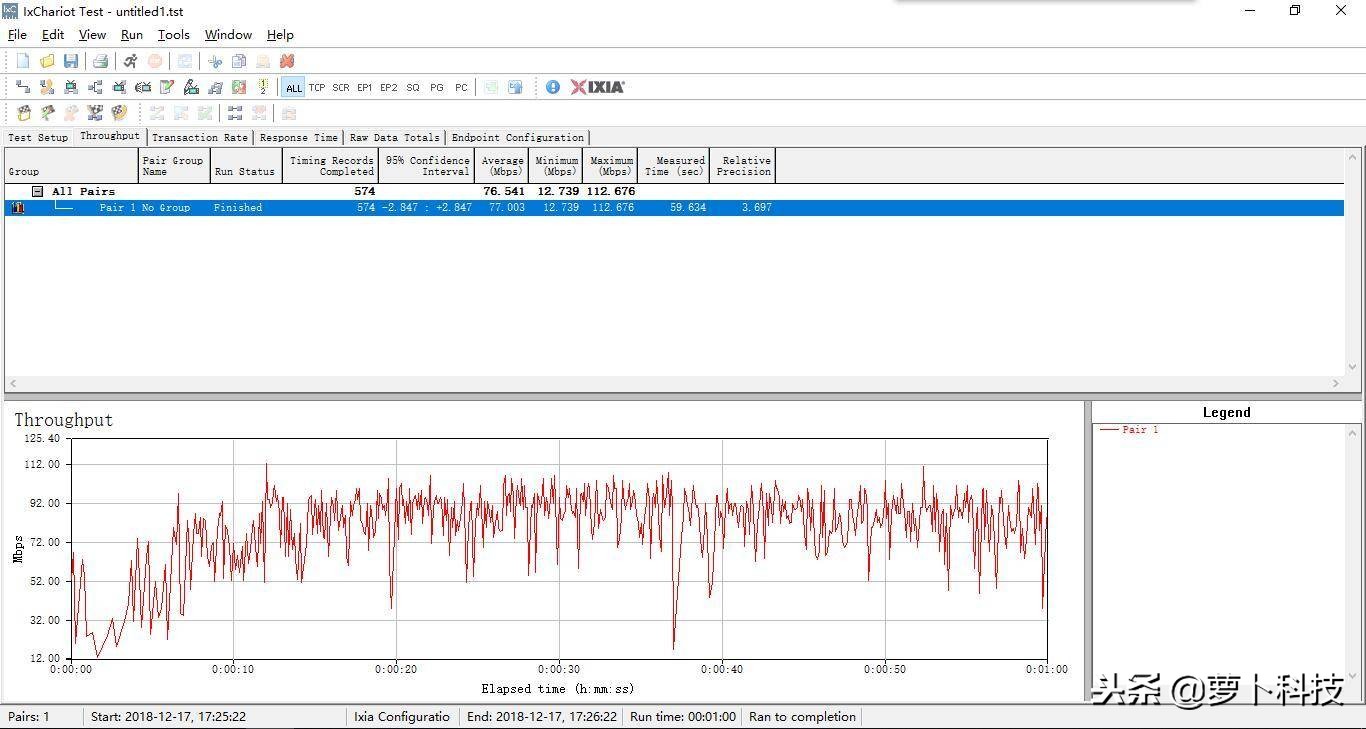Viewport: 1366px width, 729px height.
Task: Enable the SCR filter view
Action: coord(340,87)
